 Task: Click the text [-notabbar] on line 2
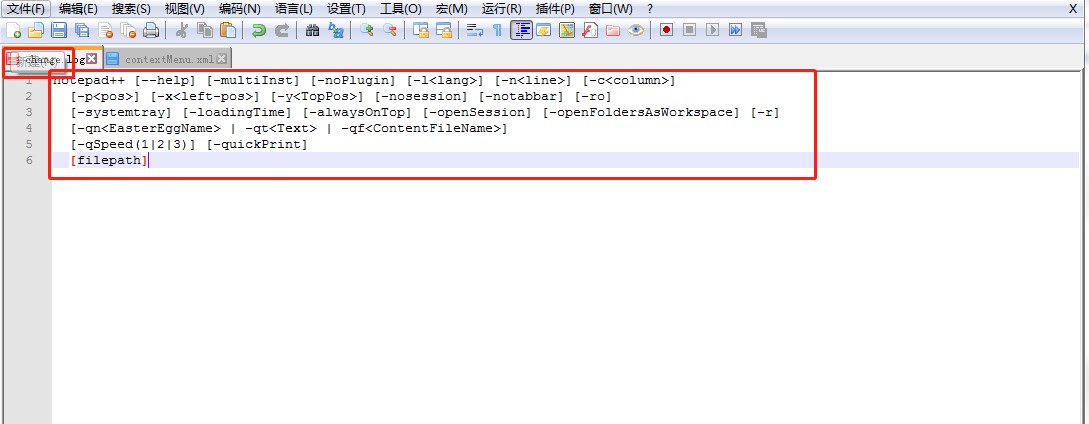coord(522,96)
